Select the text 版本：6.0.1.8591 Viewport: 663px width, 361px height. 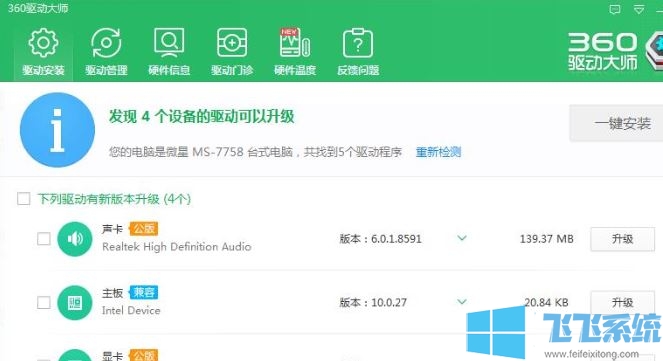point(381,239)
